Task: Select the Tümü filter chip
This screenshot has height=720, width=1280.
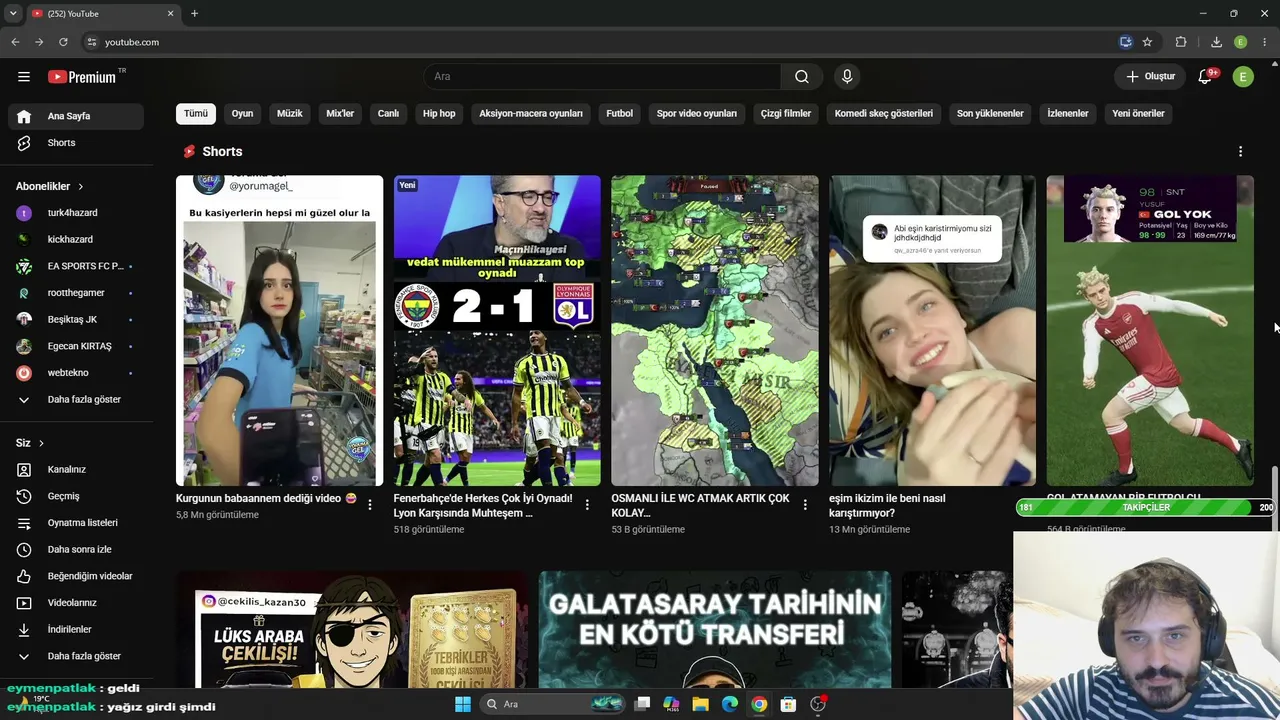Action: [196, 114]
